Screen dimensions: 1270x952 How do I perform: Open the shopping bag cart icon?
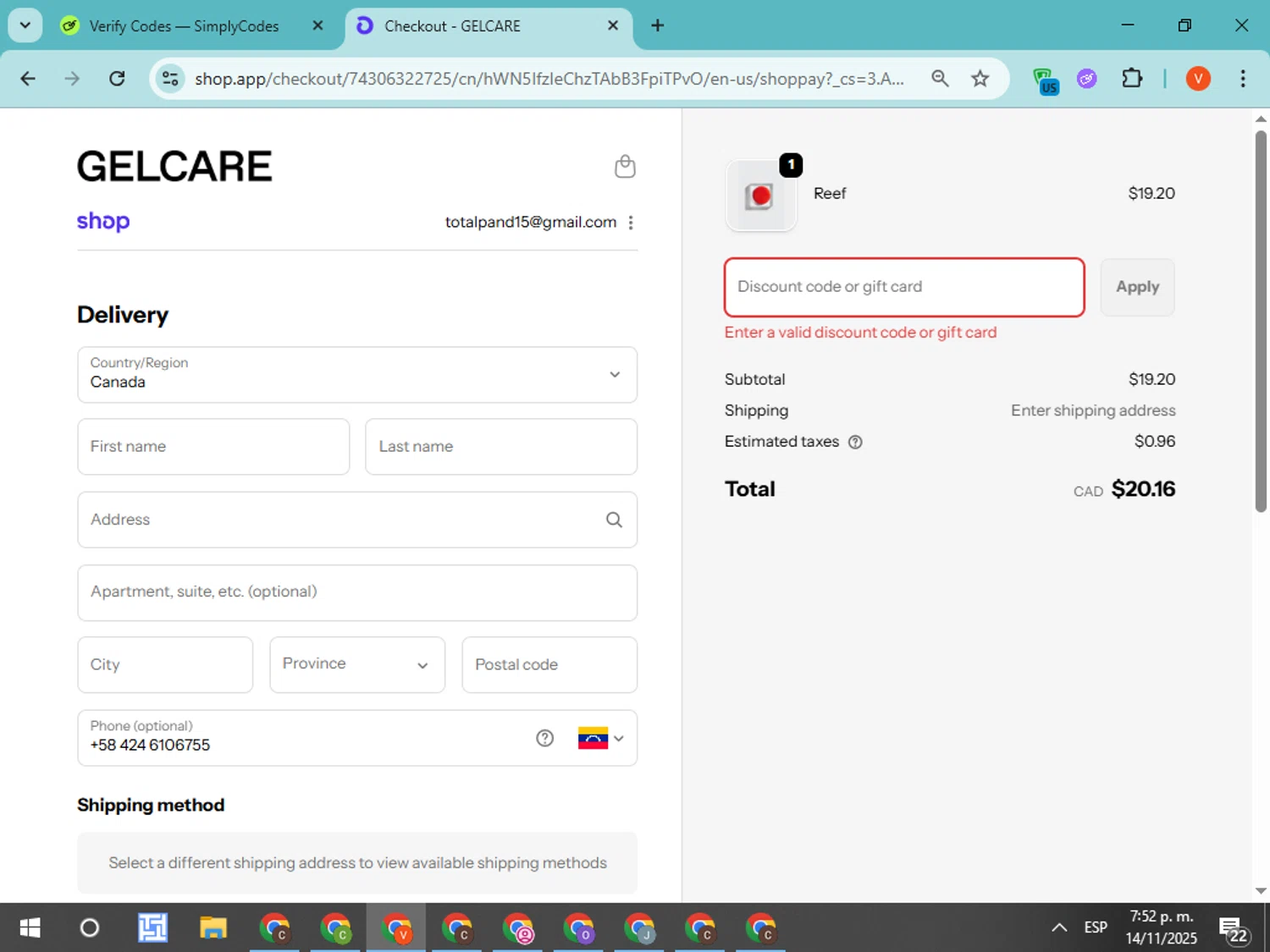[x=625, y=167]
